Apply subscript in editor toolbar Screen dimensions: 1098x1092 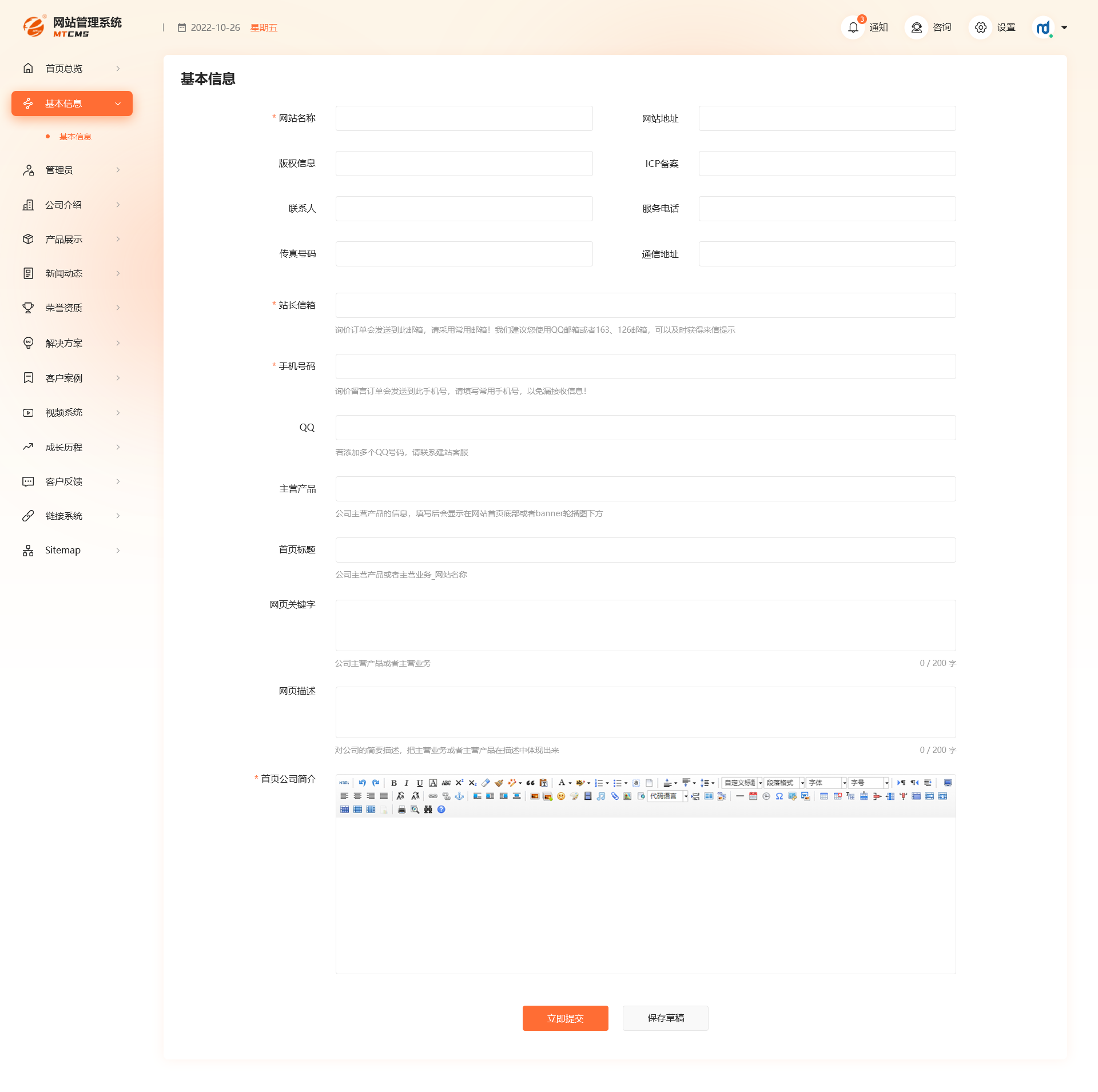click(472, 783)
